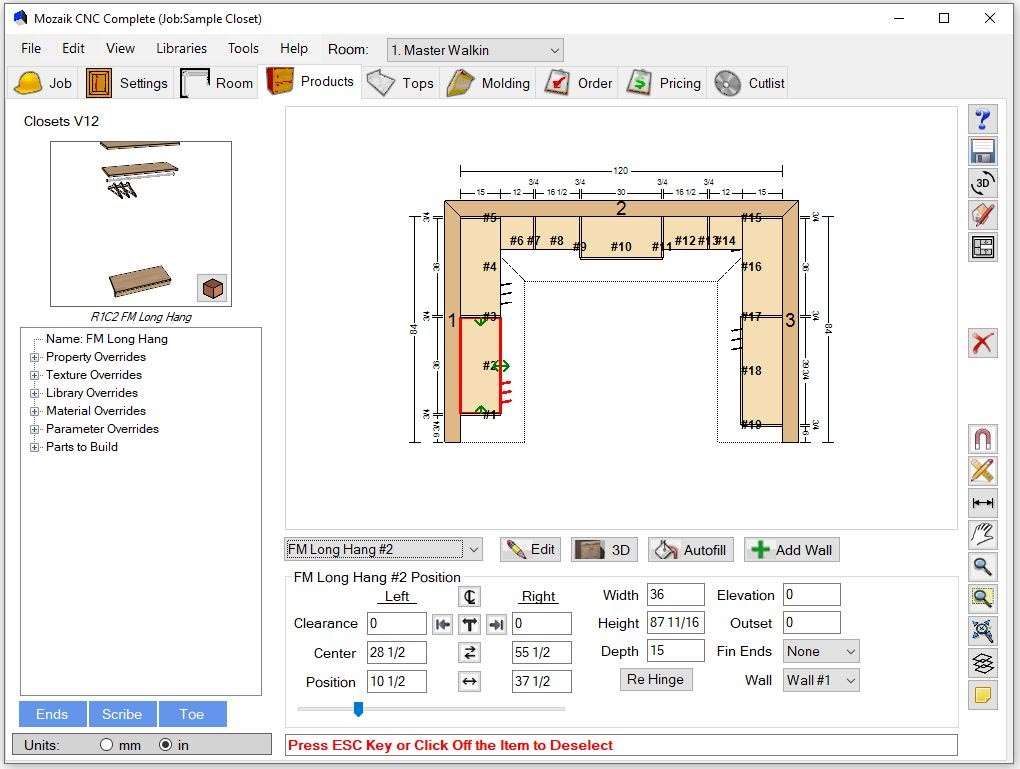Screen dimensions: 1020x769
Task: Activate the hand pan tool
Action: (x=982, y=535)
